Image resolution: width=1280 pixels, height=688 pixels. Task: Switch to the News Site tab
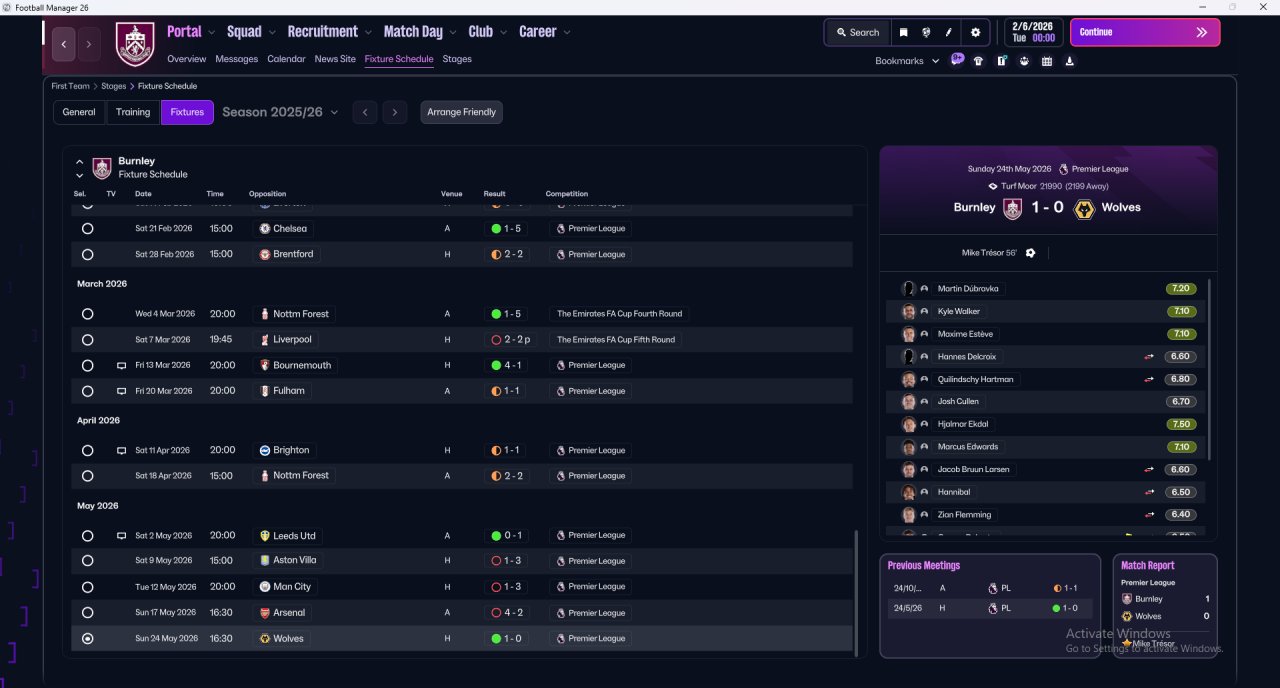(x=335, y=59)
